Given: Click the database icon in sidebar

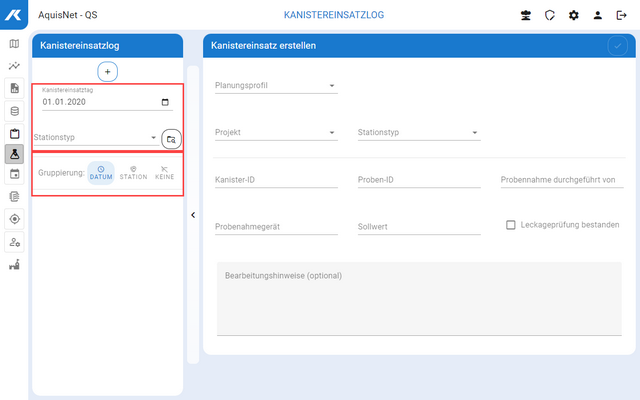Looking at the screenshot, I should point(14,110).
